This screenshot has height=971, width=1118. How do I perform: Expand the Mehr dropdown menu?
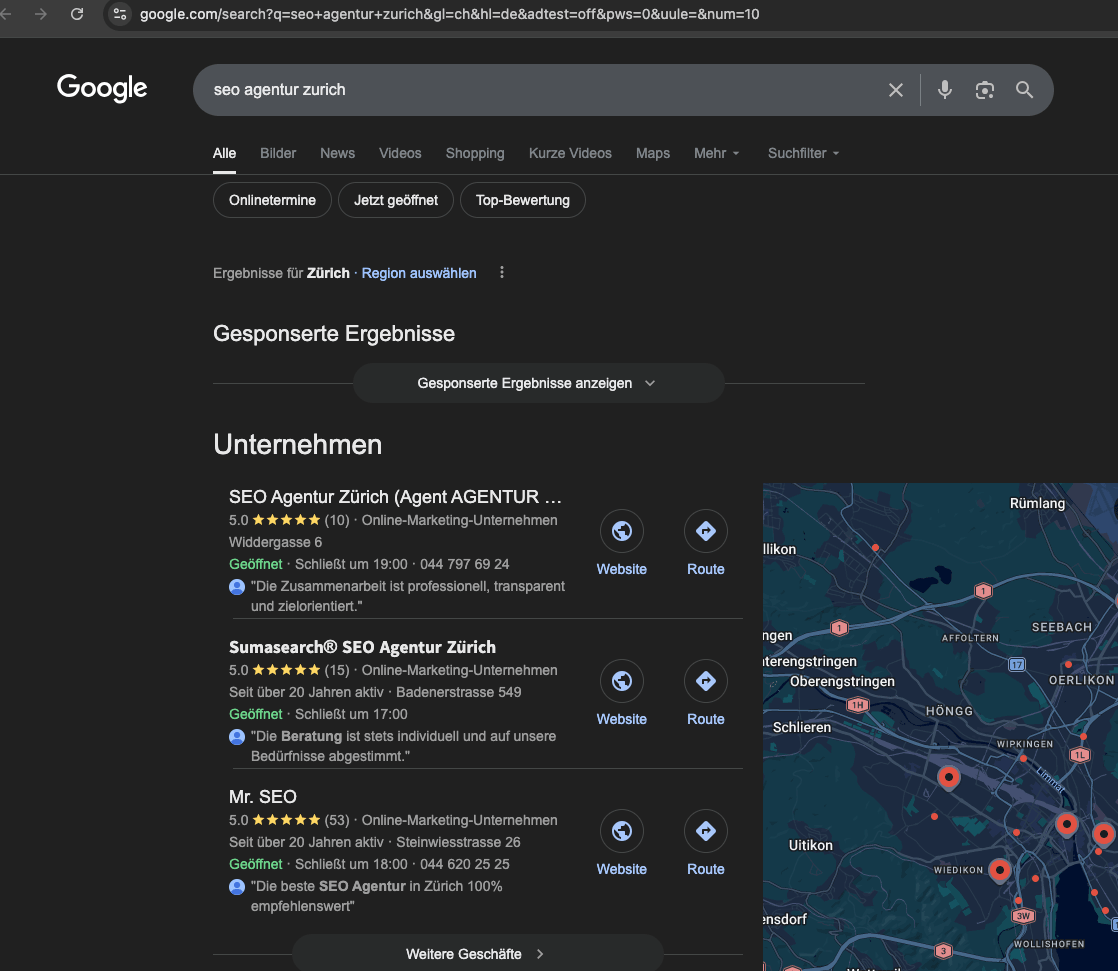(717, 153)
